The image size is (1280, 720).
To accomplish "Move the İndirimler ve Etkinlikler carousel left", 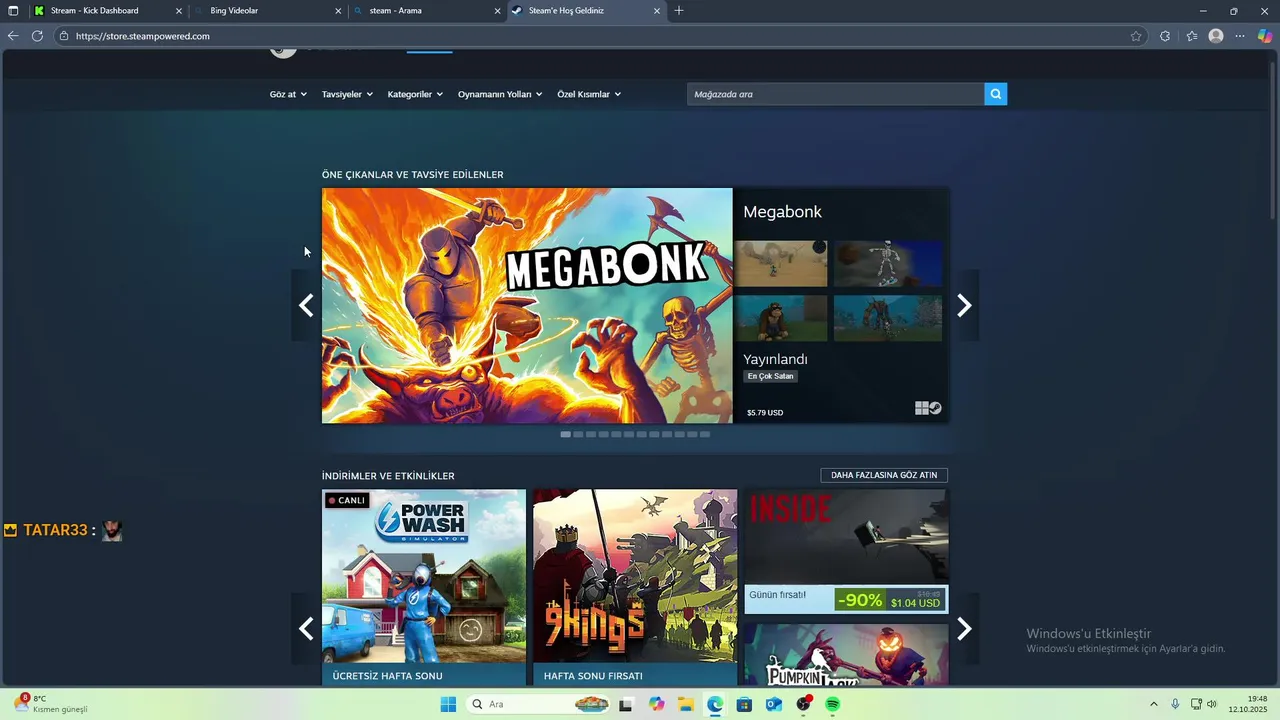I will tap(306, 628).
